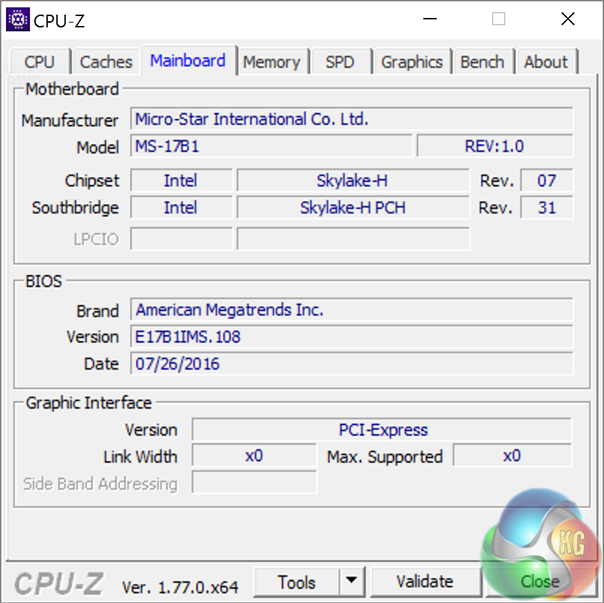Click the Link Width x0 field
Image resolution: width=604 pixels, height=603 pixels.
254,456
